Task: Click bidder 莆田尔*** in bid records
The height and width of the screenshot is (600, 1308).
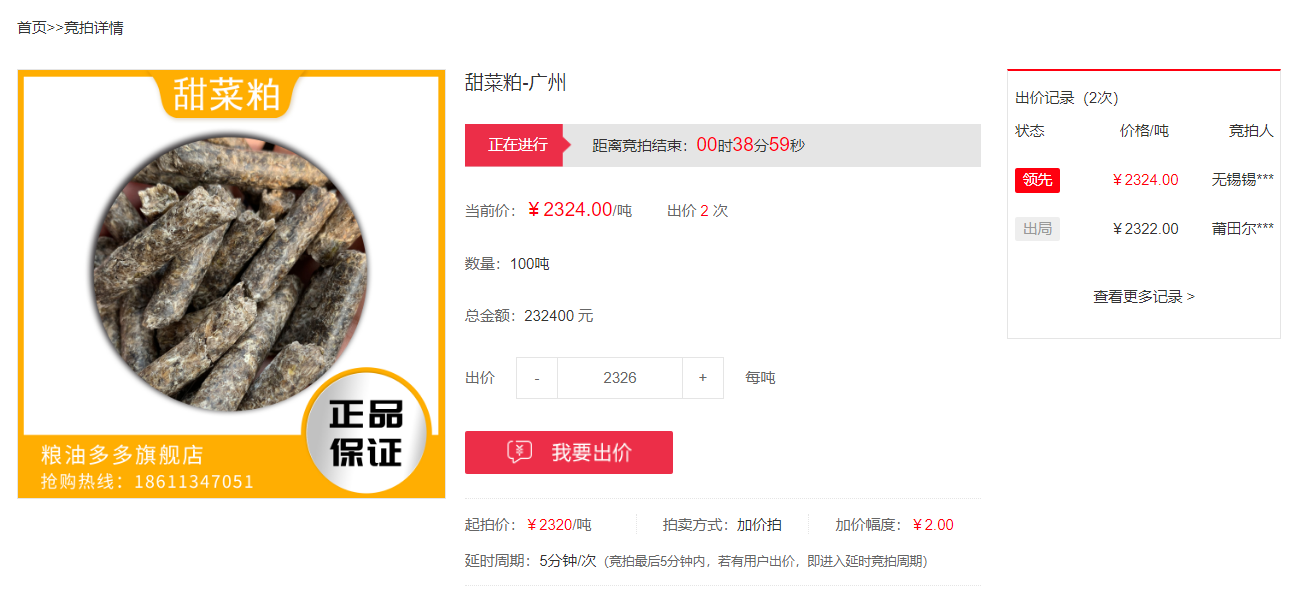Action: [1243, 229]
